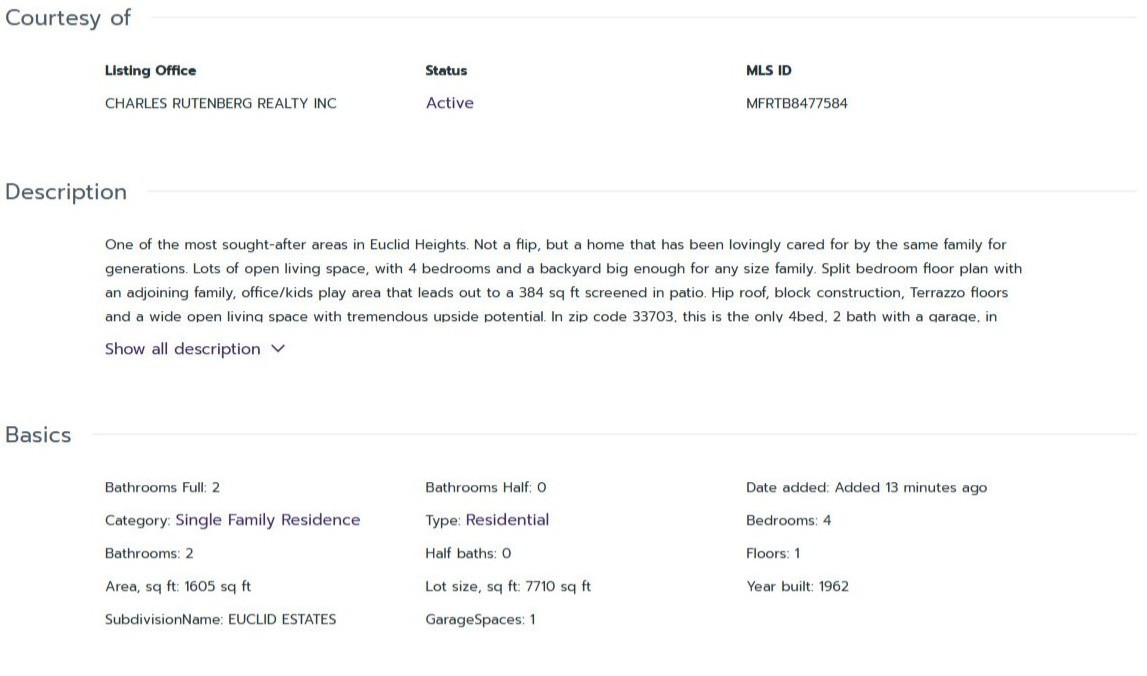
Task: Click the Floors: 1 entry
Action: pyautogui.click(x=772, y=553)
